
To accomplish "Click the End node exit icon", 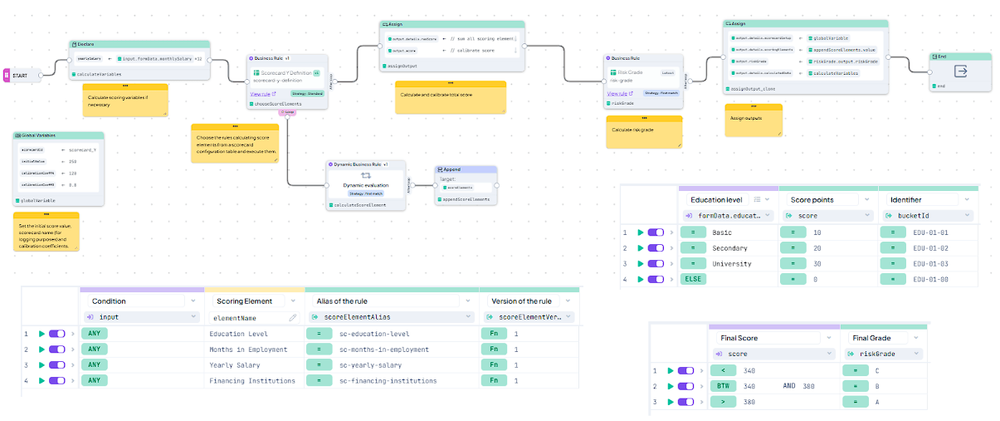I will (960, 71).
